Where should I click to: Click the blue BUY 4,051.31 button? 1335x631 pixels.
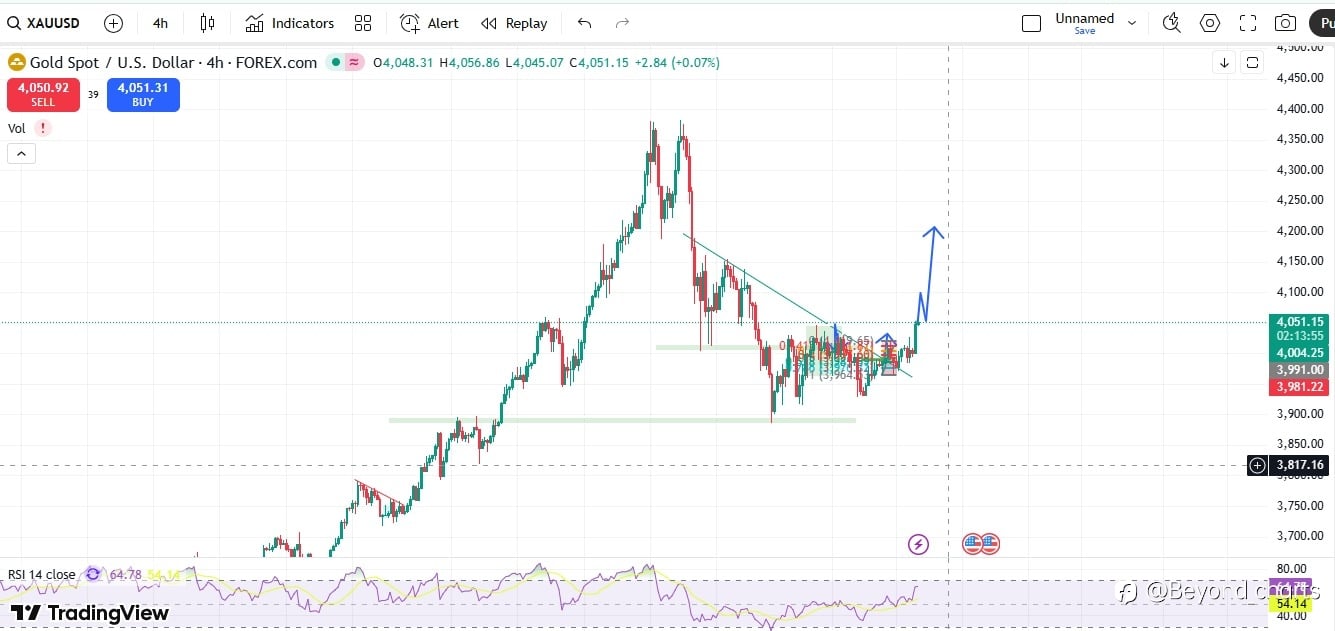tap(143, 95)
